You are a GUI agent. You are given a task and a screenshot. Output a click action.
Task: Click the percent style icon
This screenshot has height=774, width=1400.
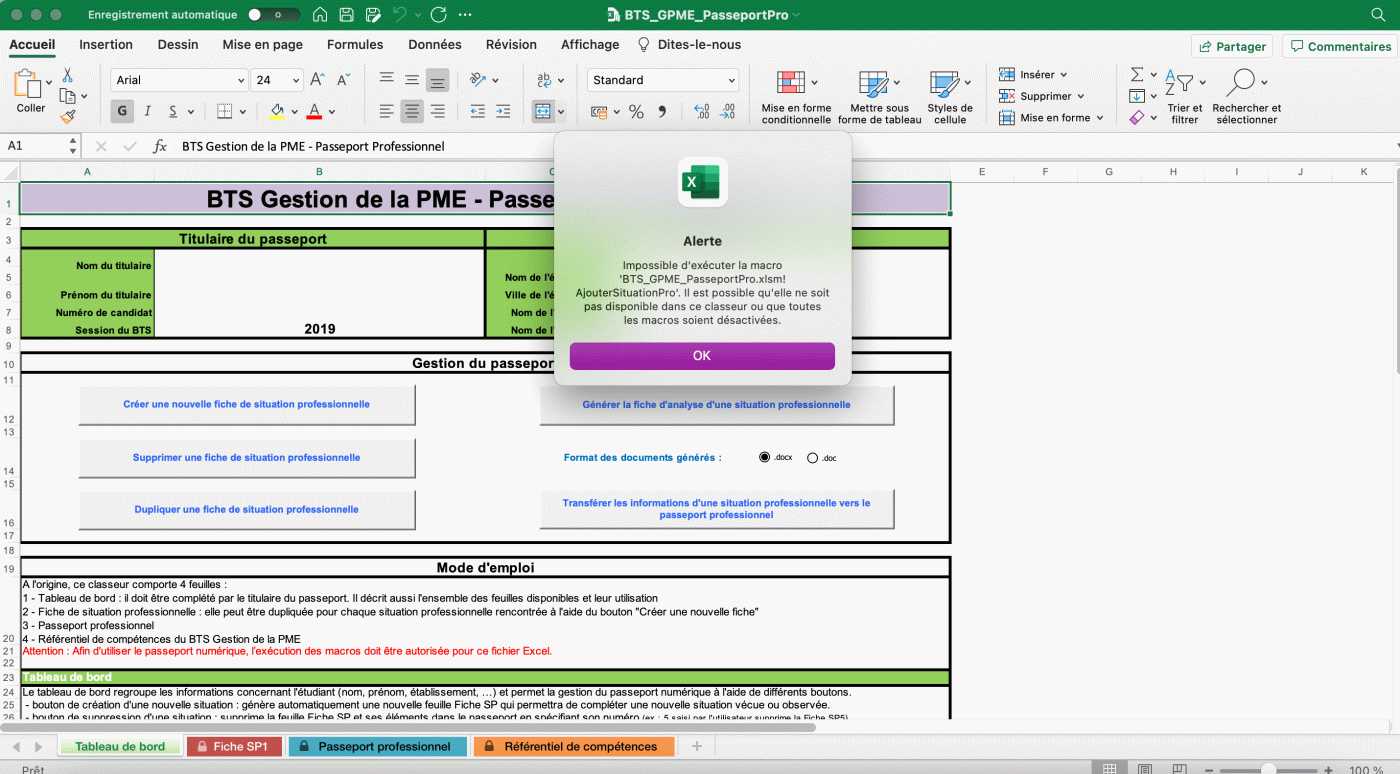(x=636, y=112)
